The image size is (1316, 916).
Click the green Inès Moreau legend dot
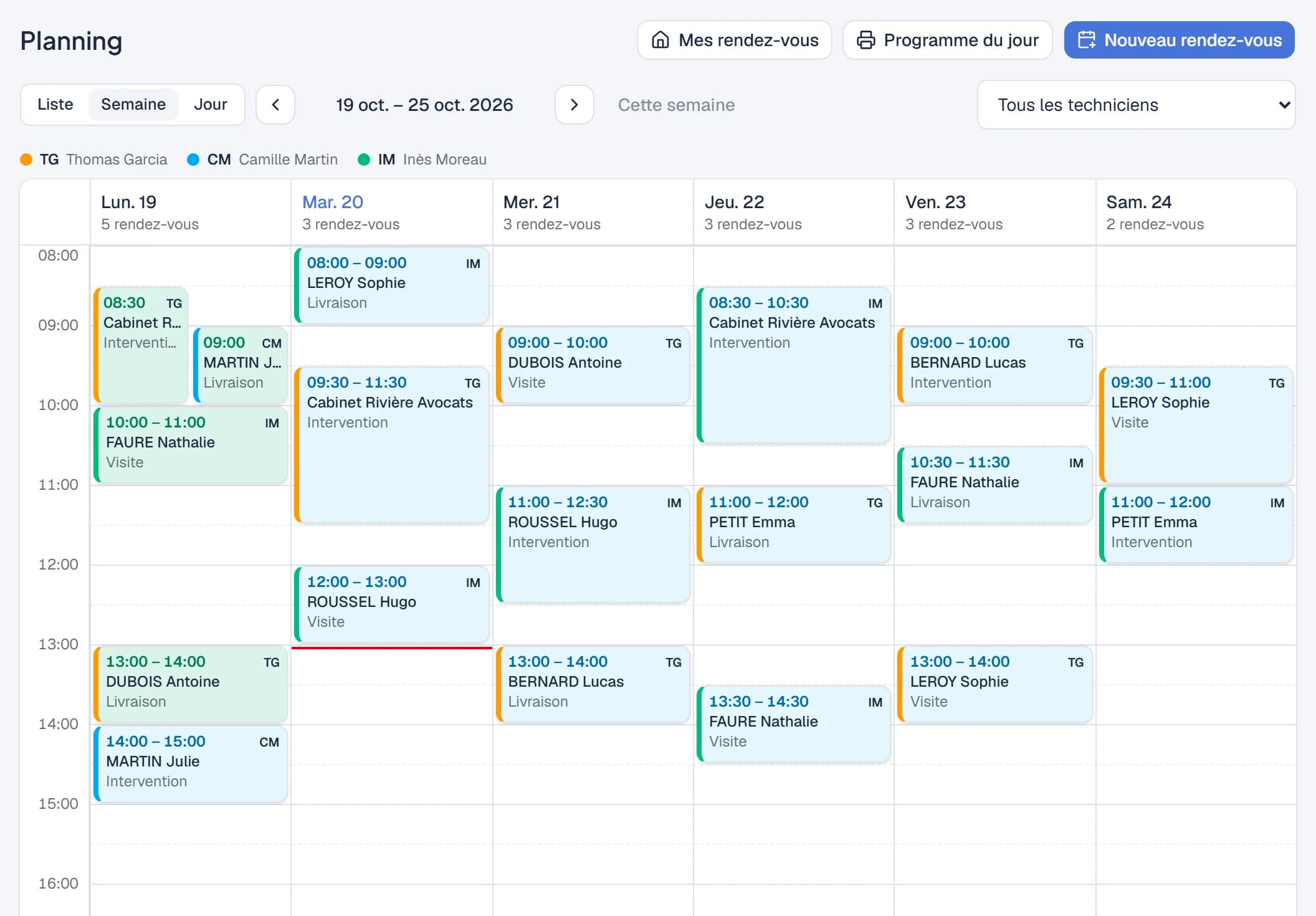pos(364,160)
